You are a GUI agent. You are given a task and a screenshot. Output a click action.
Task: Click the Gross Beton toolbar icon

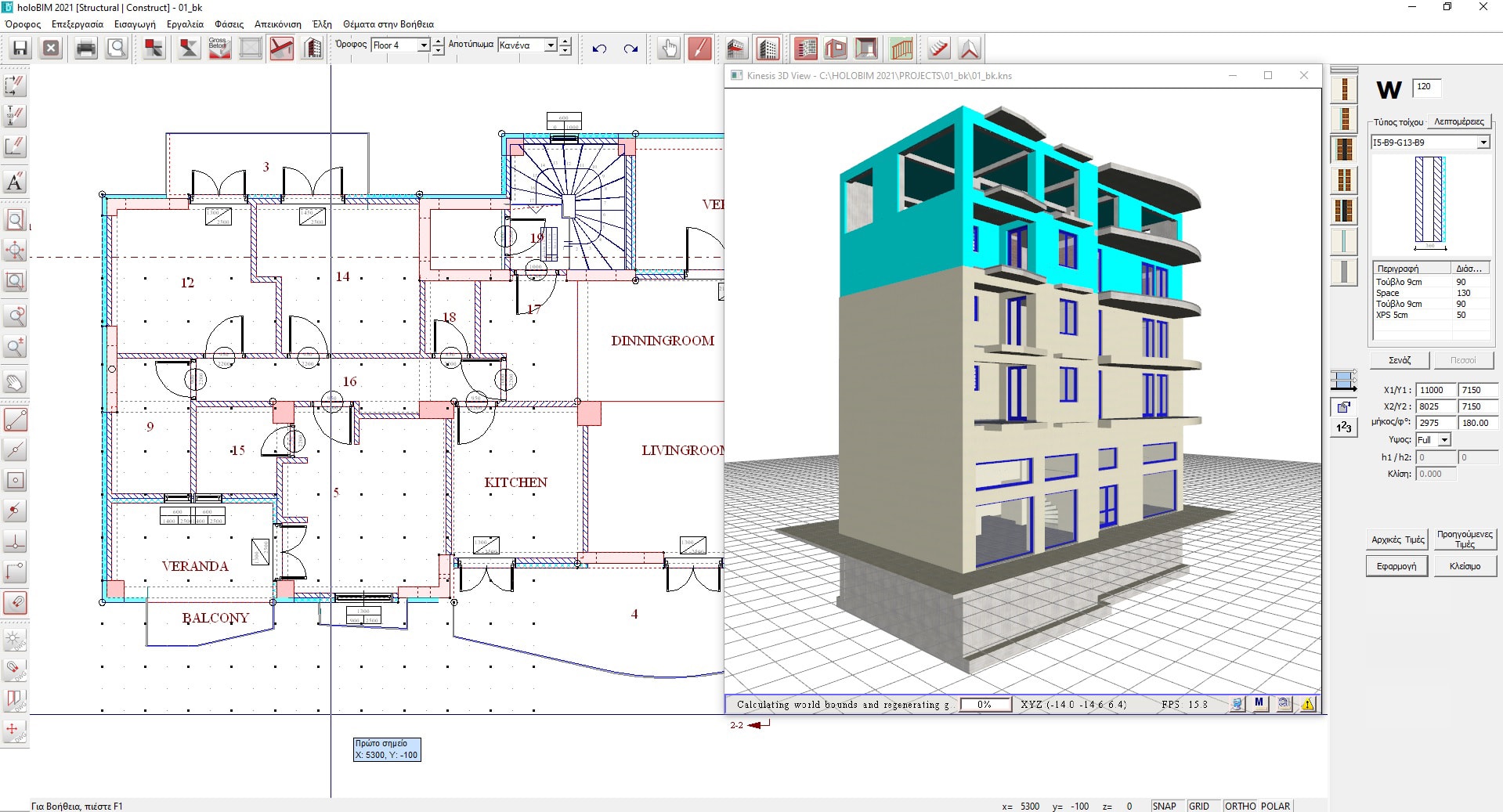coord(219,49)
